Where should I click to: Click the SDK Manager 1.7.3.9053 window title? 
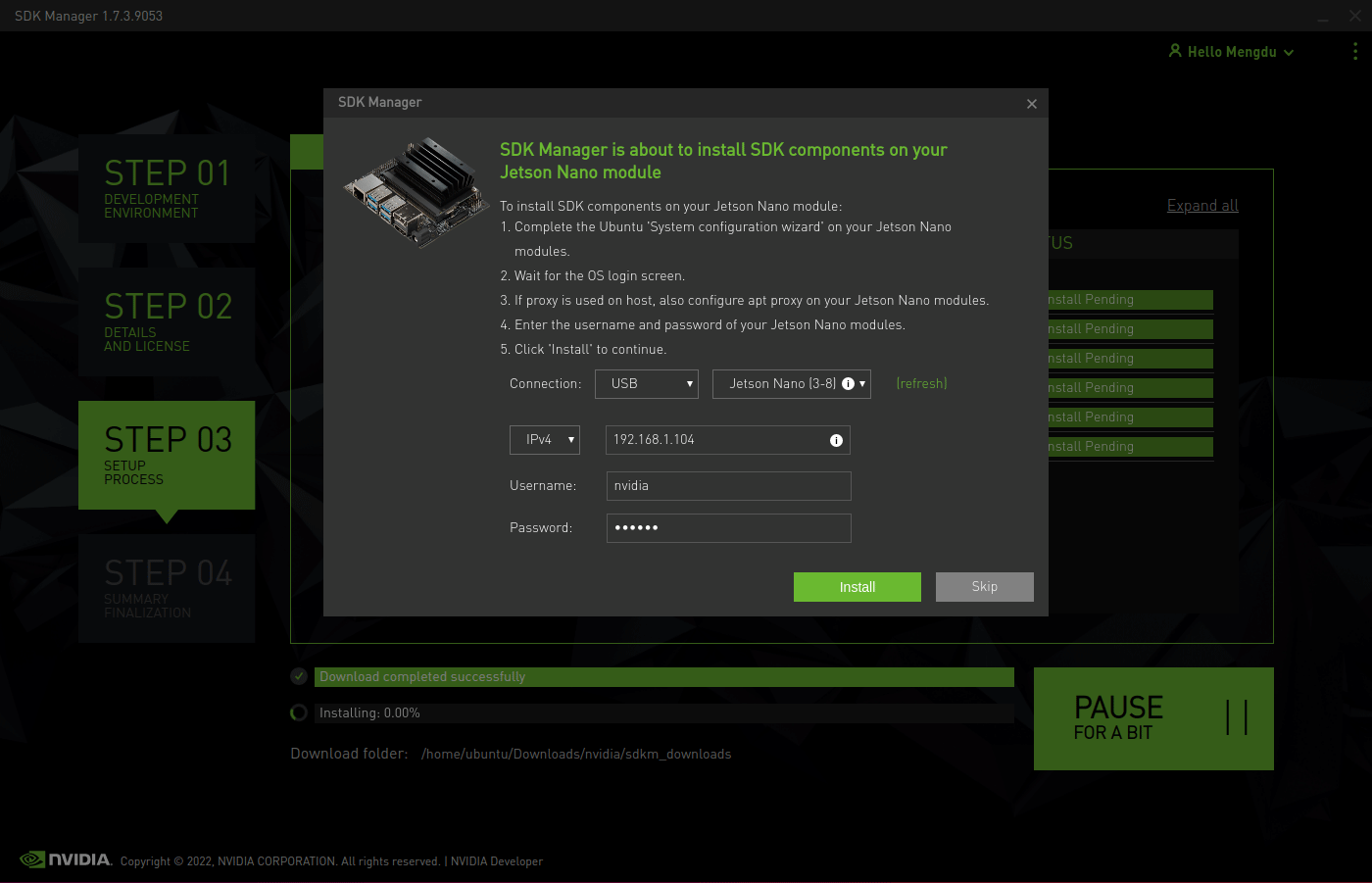point(89,16)
